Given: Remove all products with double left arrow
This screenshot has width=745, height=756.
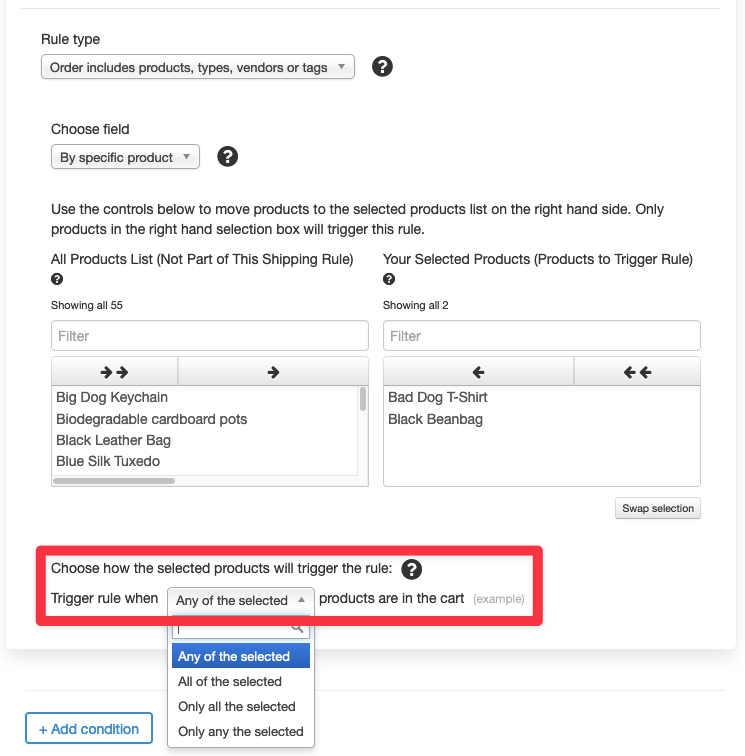Looking at the screenshot, I should coord(637,372).
